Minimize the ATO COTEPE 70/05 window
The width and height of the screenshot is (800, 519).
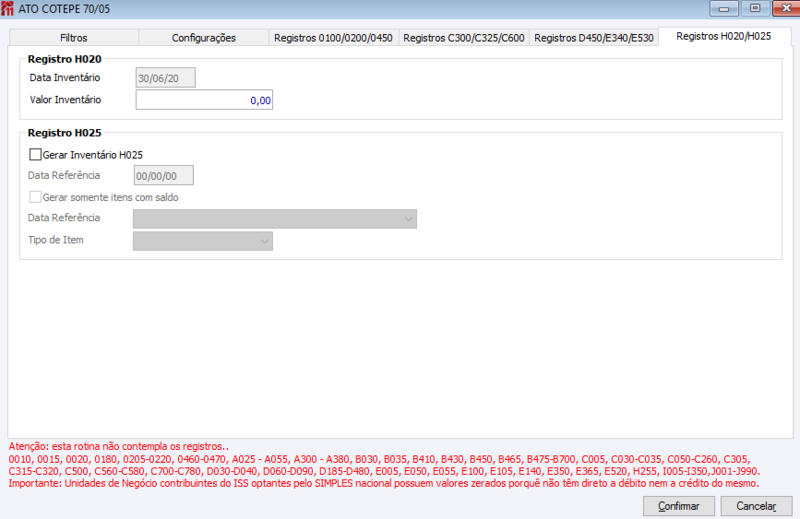pyautogui.click(x=723, y=8)
